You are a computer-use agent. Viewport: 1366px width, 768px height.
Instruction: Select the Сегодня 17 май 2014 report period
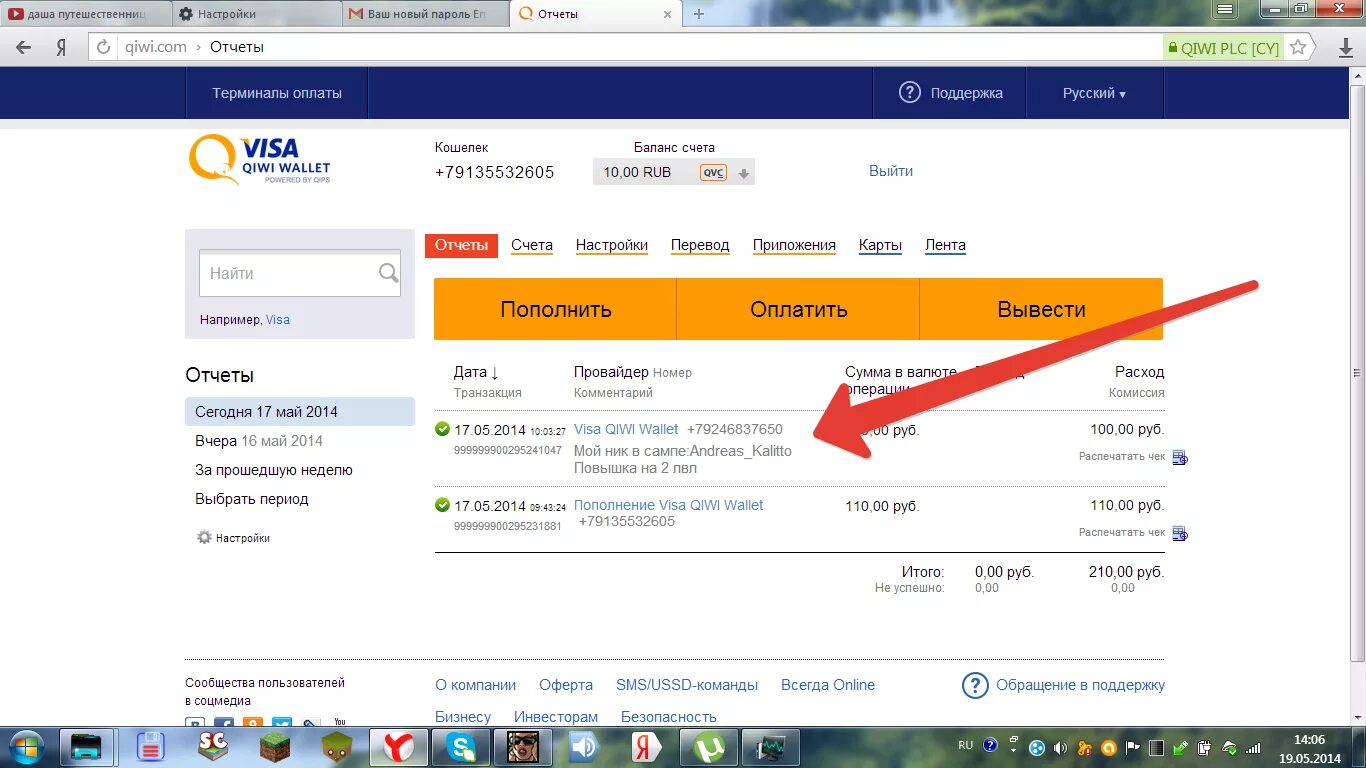point(300,412)
